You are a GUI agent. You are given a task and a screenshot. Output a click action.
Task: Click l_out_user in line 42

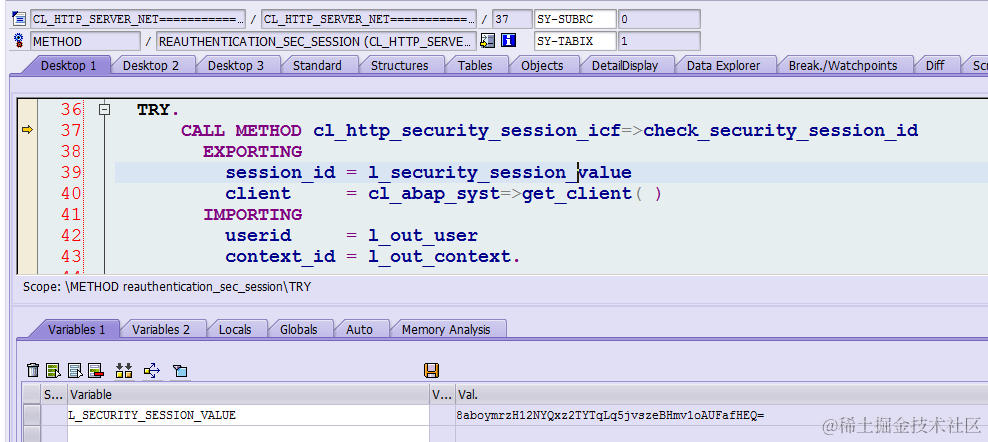click(x=423, y=236)
